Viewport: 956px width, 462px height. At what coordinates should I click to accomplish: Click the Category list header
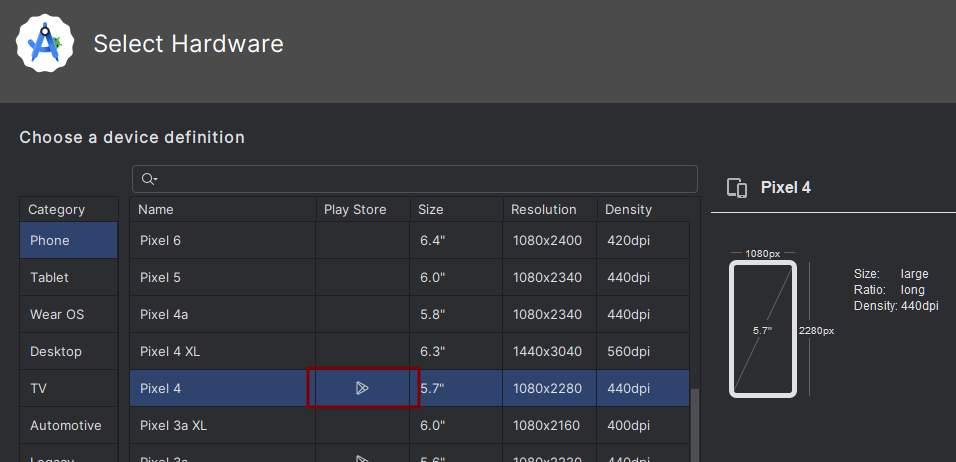pos(68,209)
